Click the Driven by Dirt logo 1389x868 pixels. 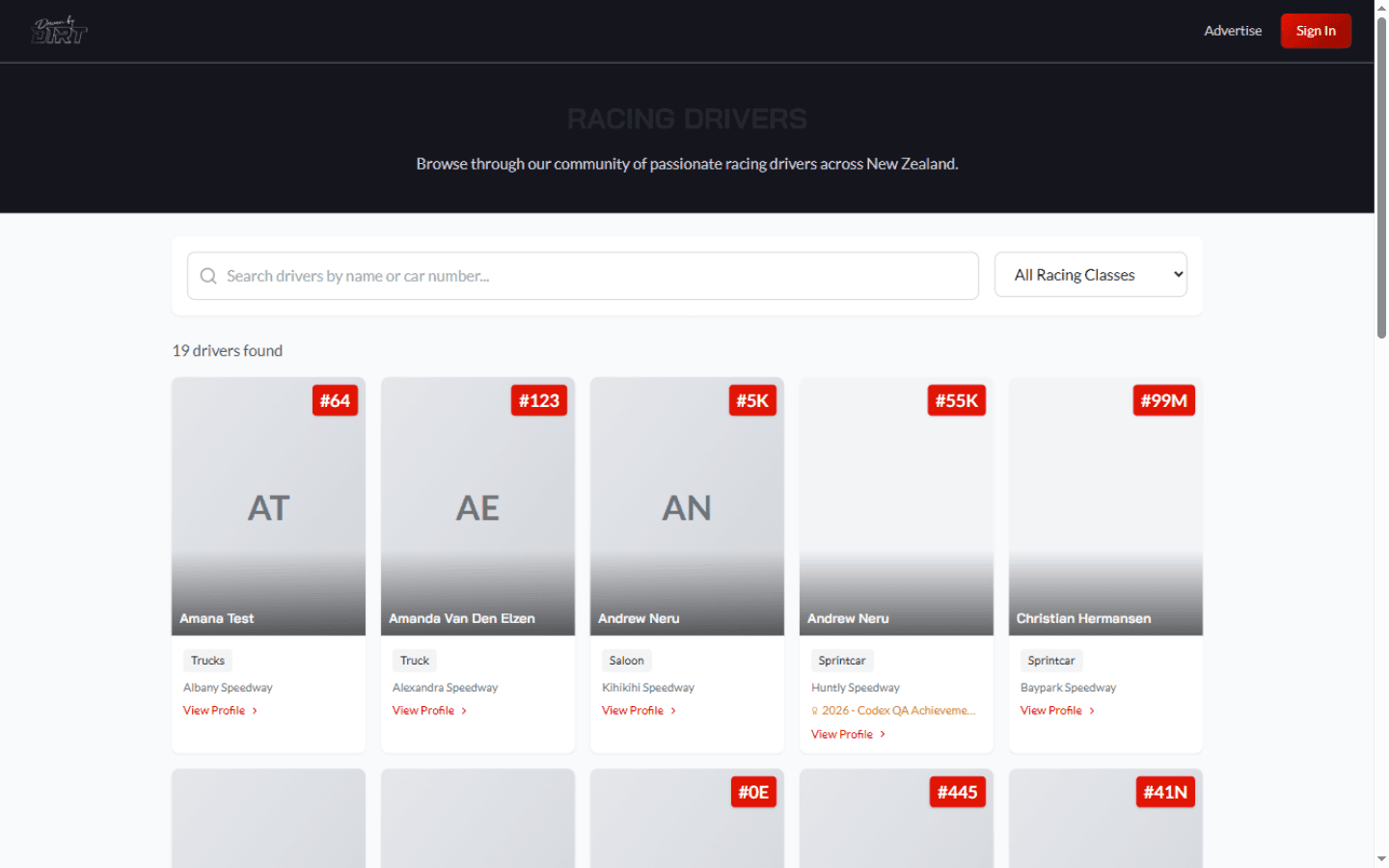point(59,31)
